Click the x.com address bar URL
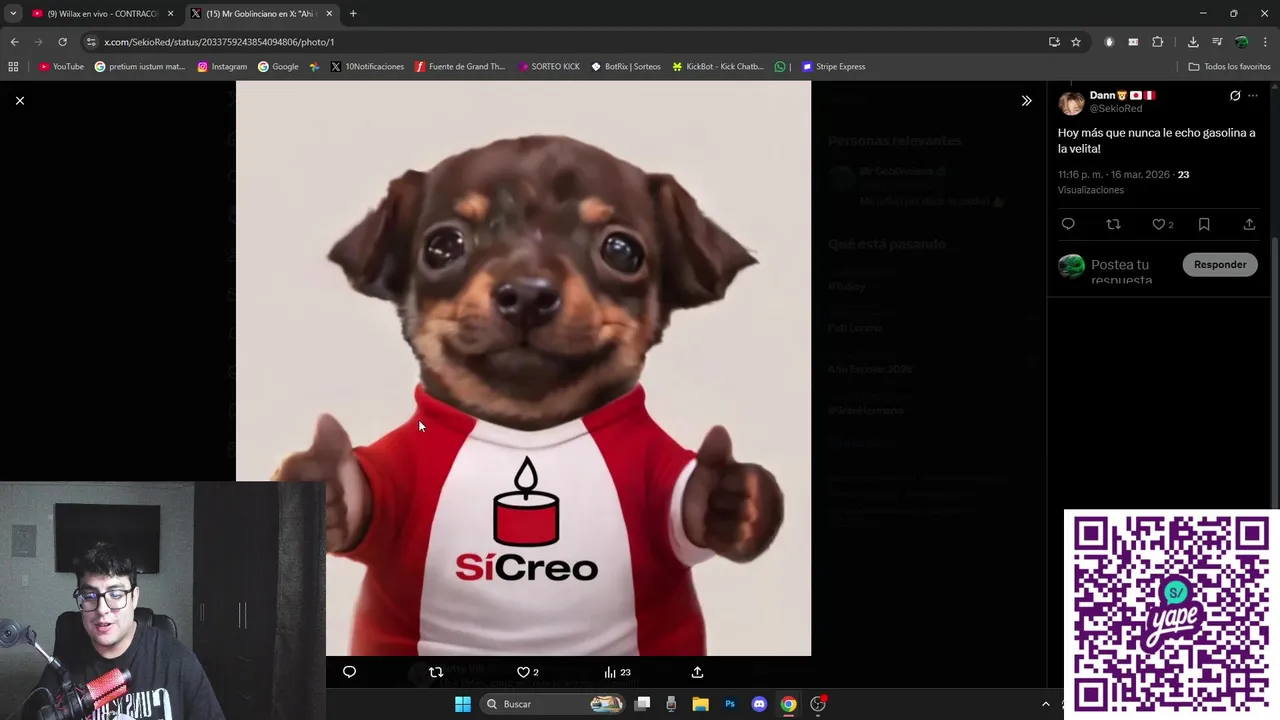The image size is (1280, 720). pos(219,42)
